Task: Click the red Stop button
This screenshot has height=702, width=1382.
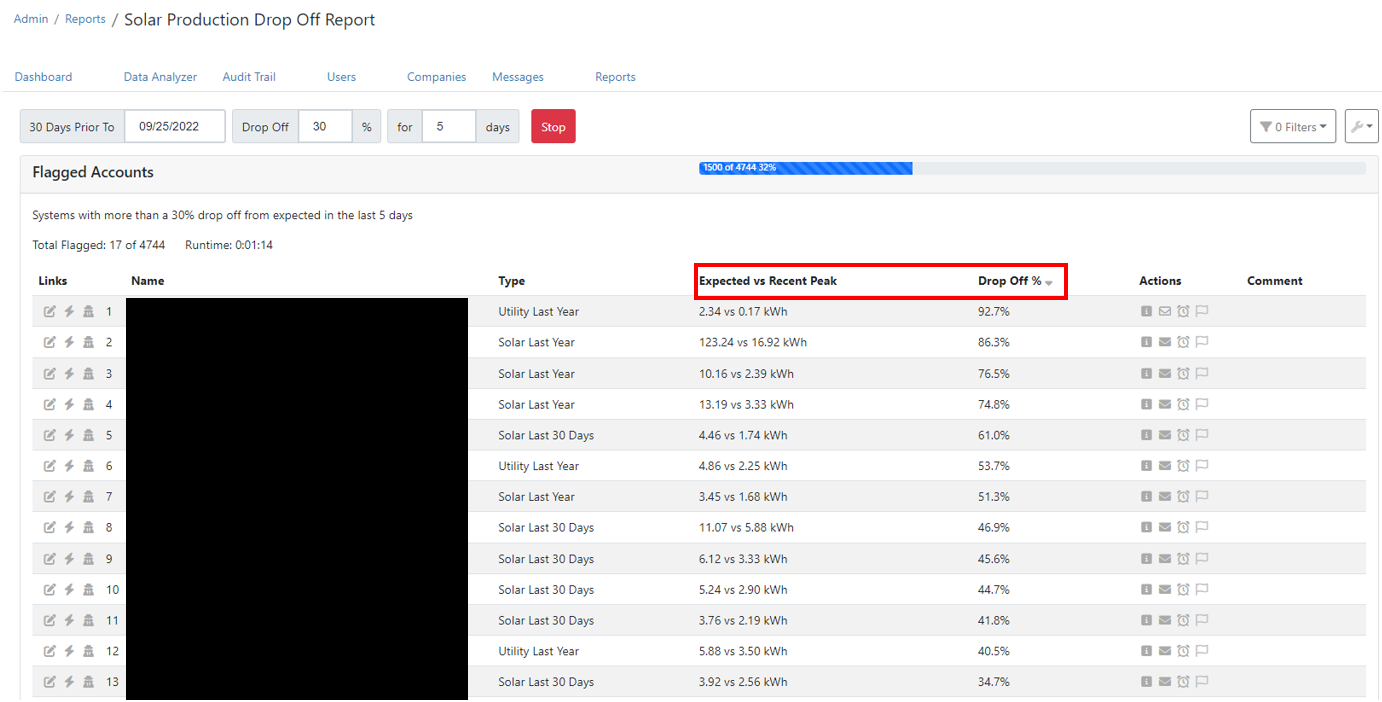Action: click(553, 127)
